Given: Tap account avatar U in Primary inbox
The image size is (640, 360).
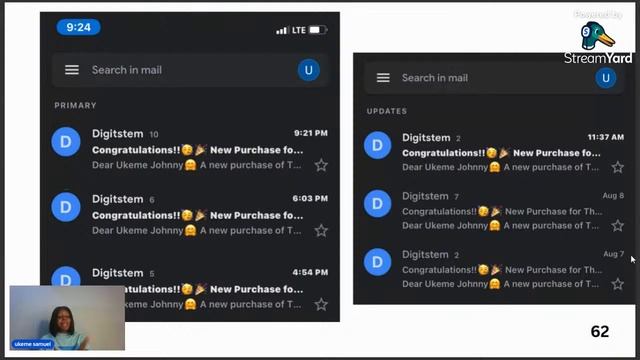Looking at the screenshot, I should click(309, 70).
